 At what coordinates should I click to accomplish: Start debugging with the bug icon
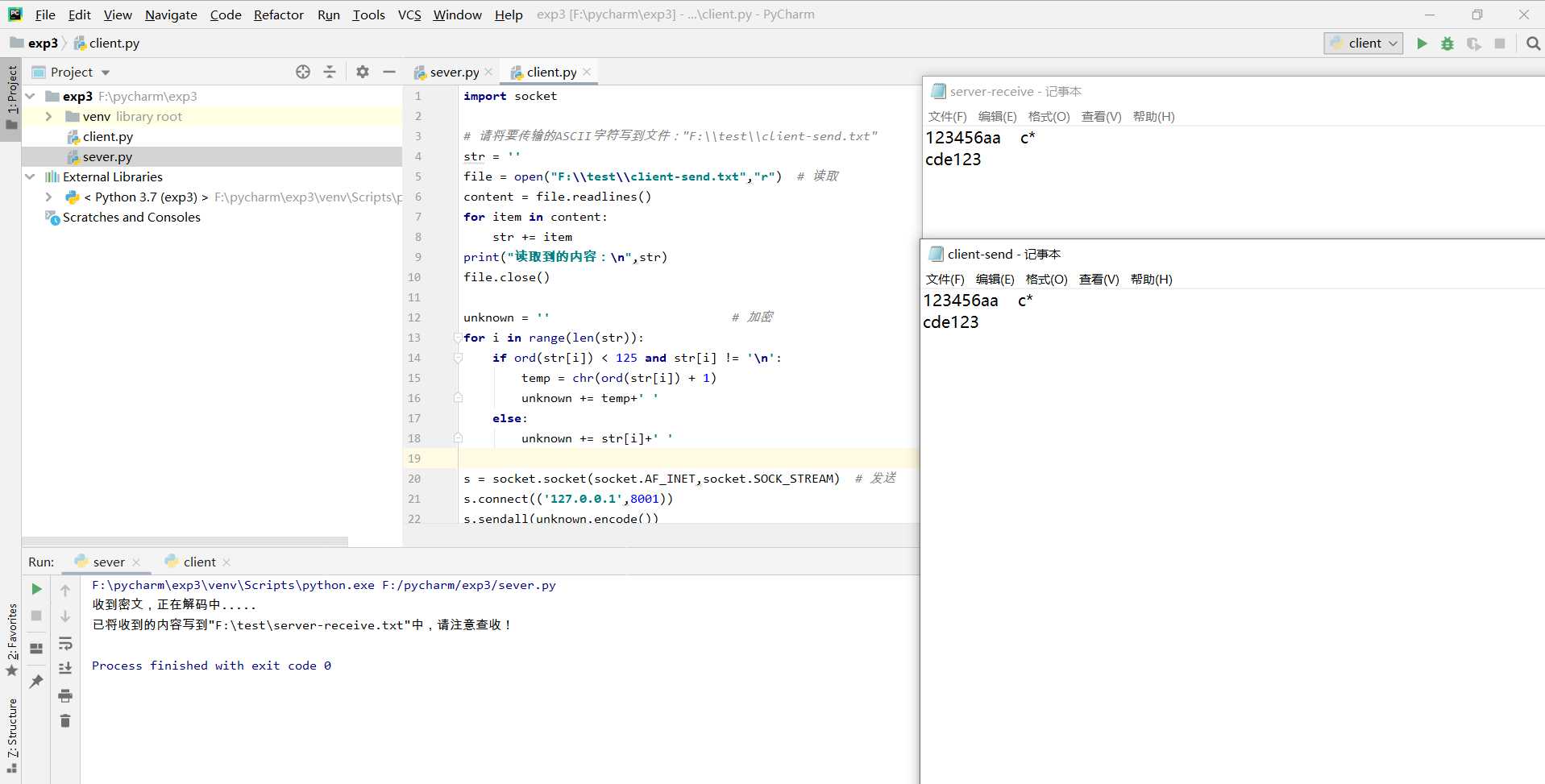tap(1447, 44)
